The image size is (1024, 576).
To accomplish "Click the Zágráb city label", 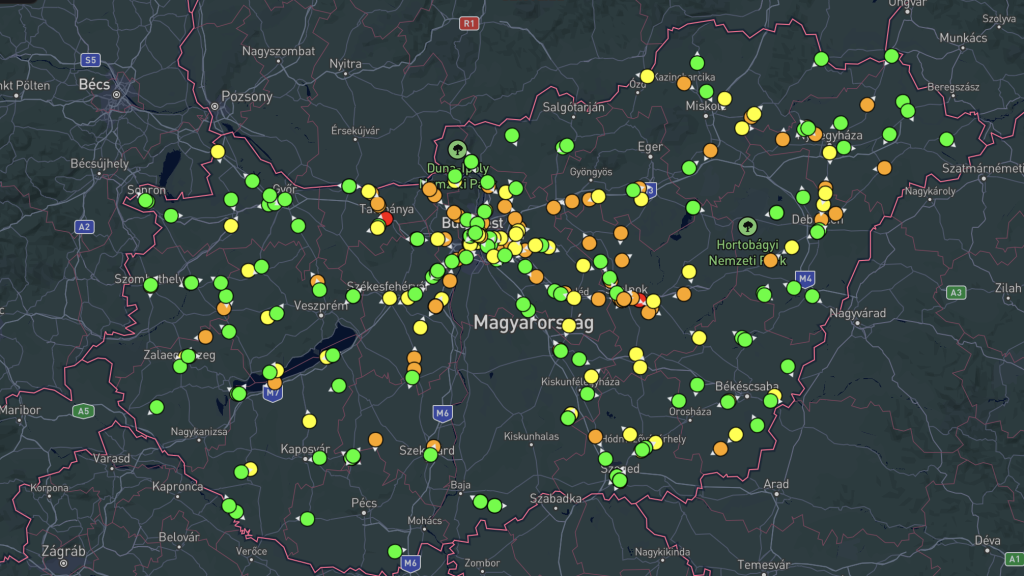I will tap(64, 551).
